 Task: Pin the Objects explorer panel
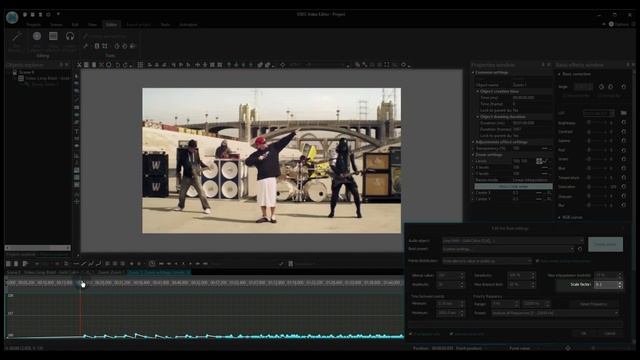[61, 65]
